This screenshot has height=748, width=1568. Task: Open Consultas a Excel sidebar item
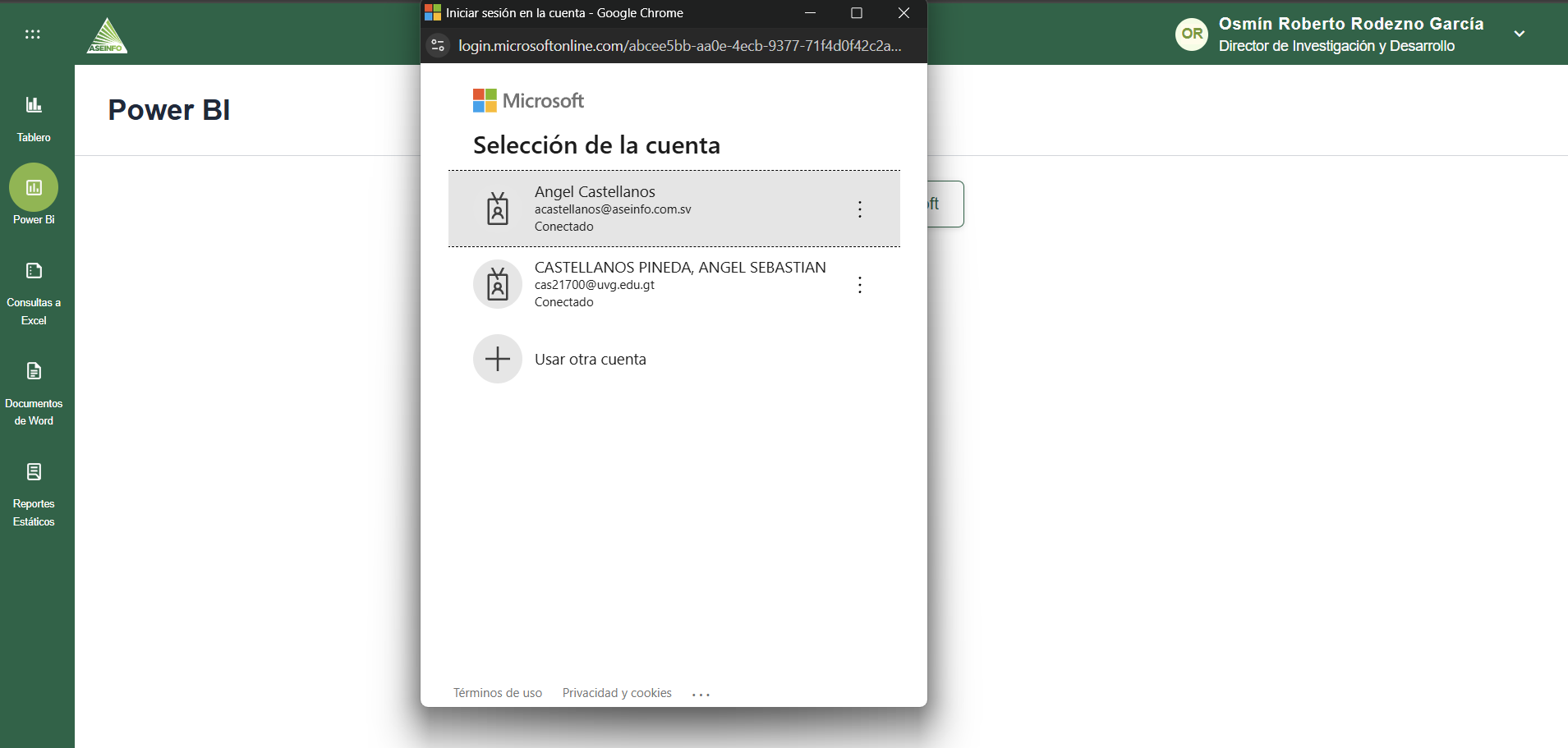[x=34, y=294]
